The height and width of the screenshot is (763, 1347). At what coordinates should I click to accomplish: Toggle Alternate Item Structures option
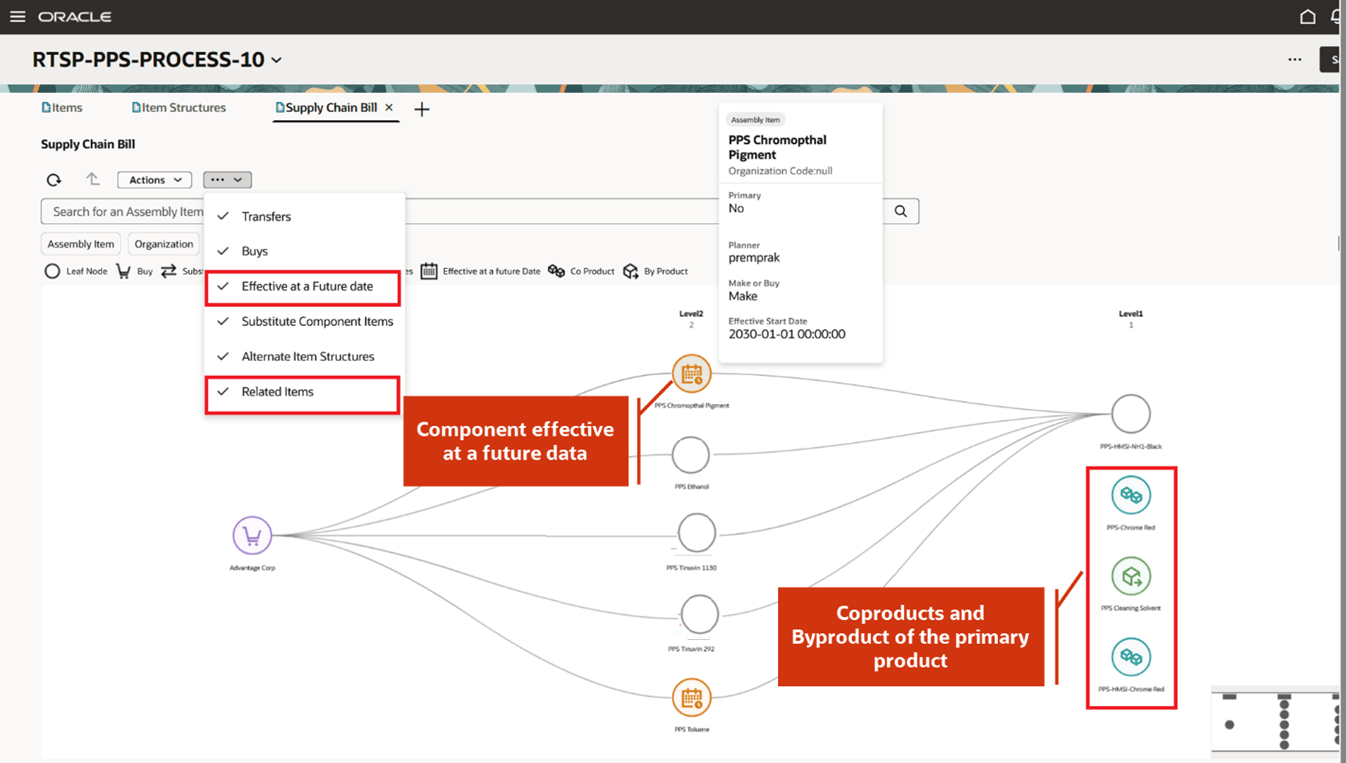[304, 357]
